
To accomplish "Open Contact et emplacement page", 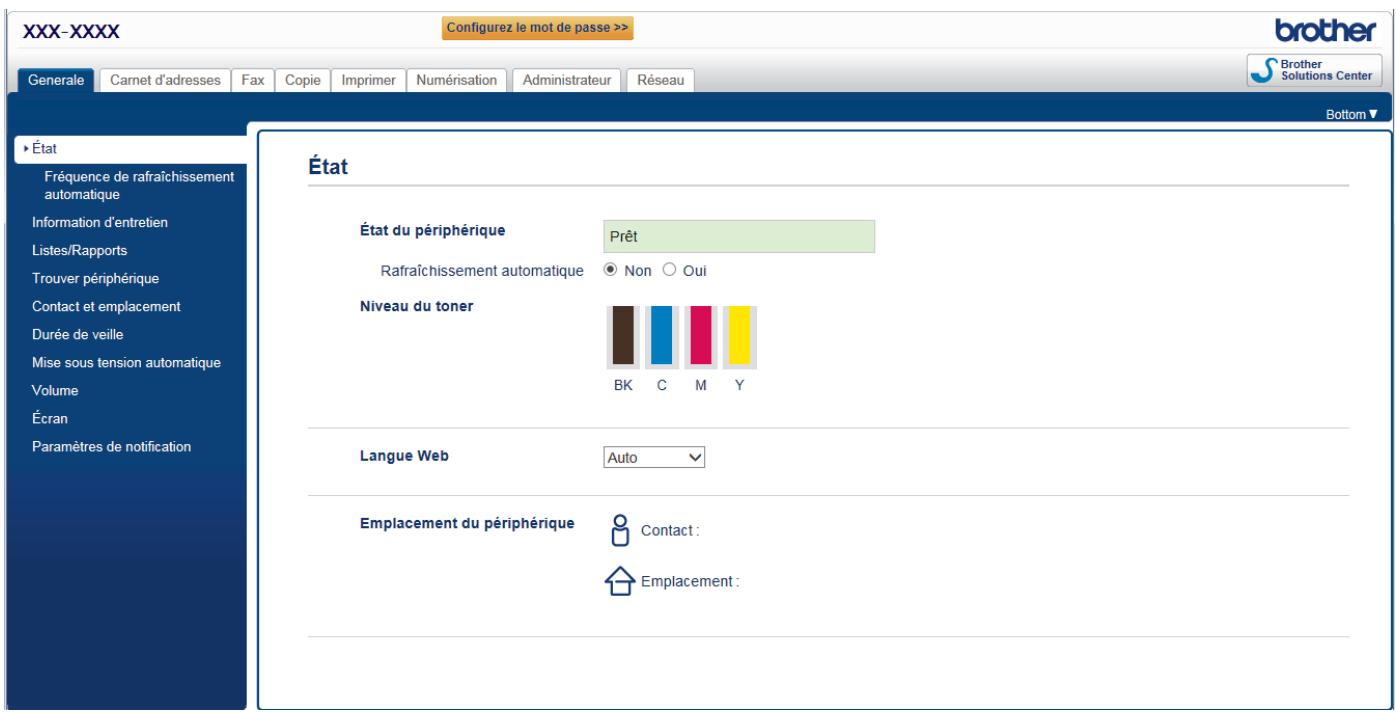I will click(x=106, y=306).
